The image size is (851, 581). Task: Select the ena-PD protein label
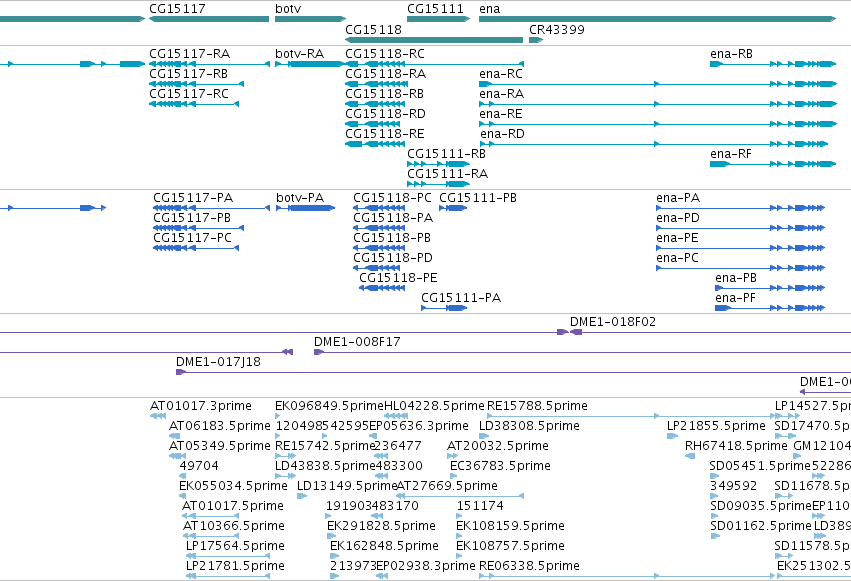click(x=678, y=218)
